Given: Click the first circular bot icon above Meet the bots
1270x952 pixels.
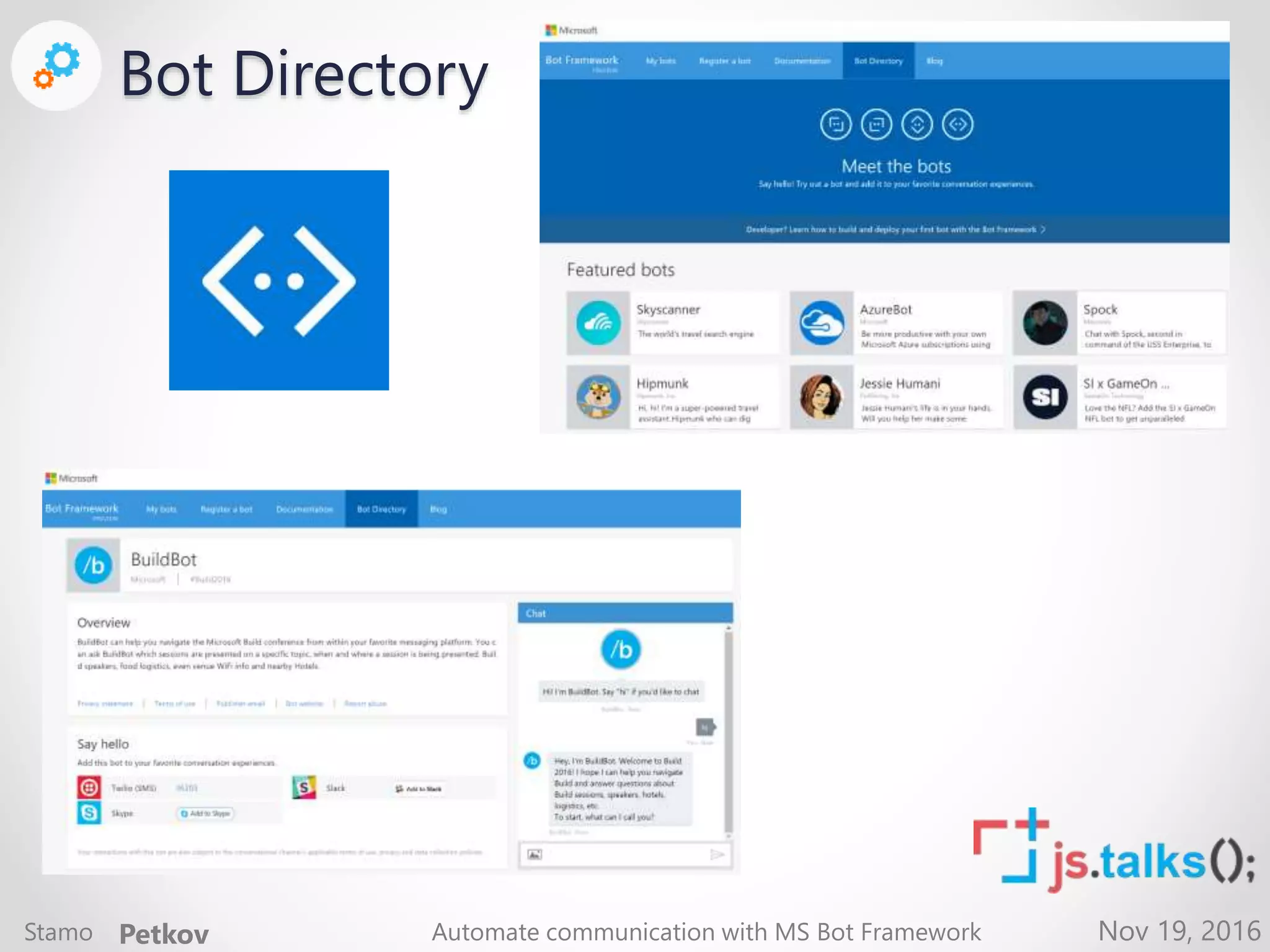Looking at the screenshot, I should 836,125.
